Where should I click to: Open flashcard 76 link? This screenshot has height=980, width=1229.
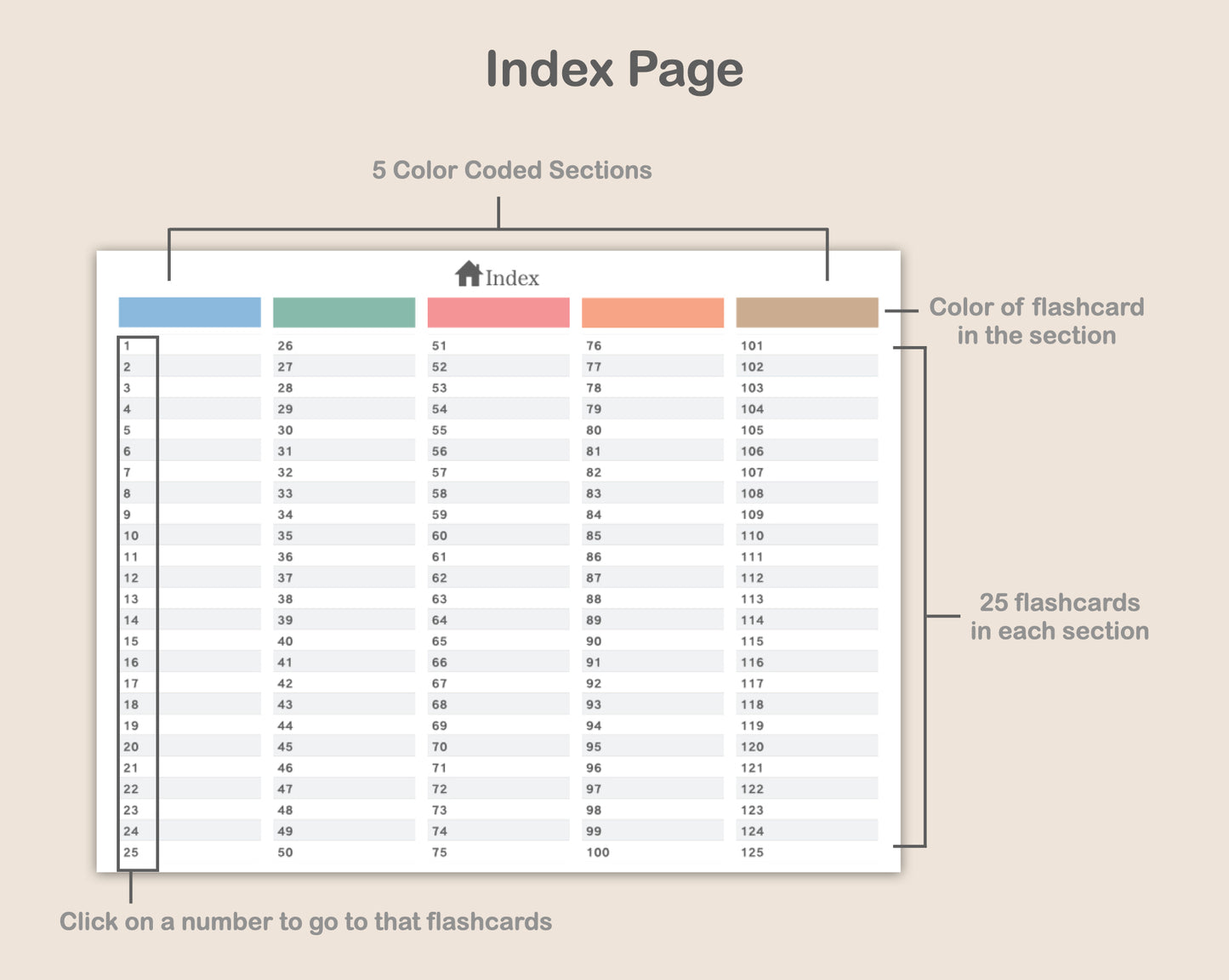594,346
